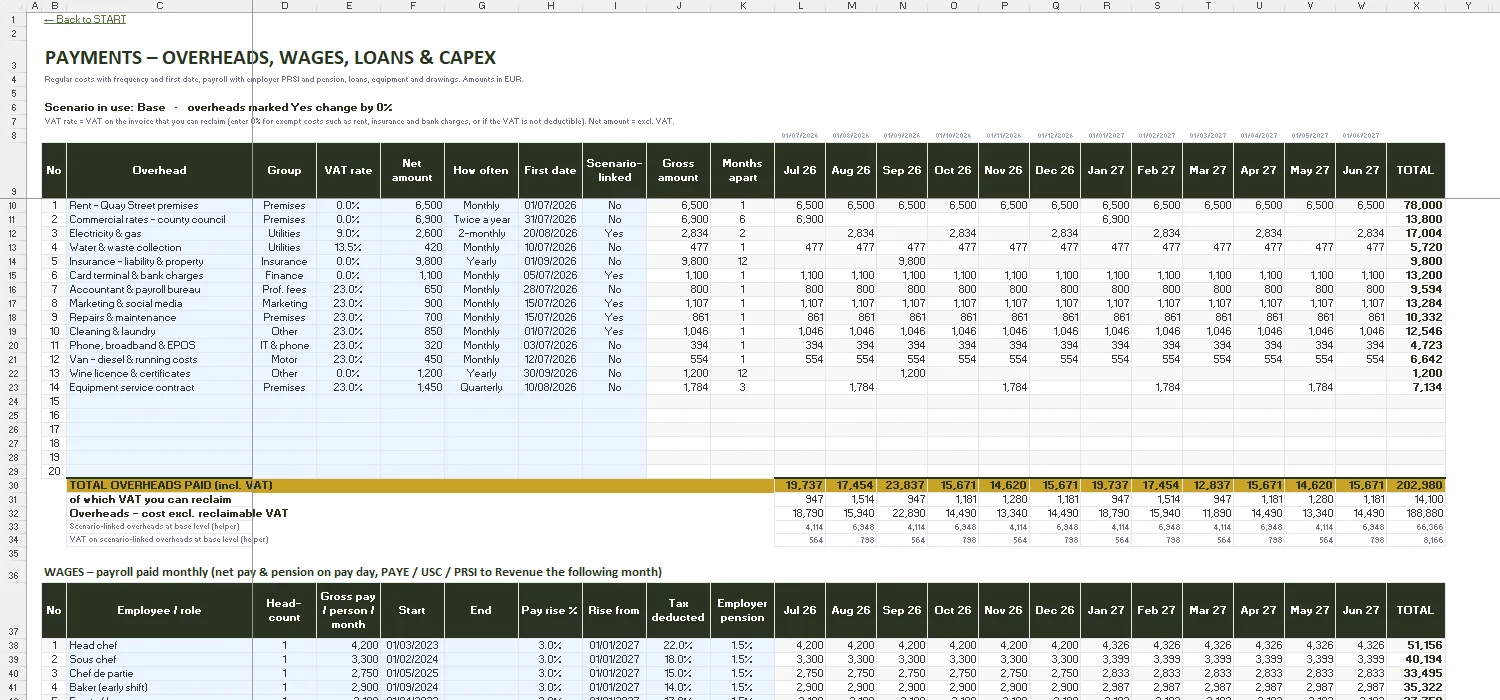Select the Head chef total 51,156
1500x700 pixels.
1415,645
